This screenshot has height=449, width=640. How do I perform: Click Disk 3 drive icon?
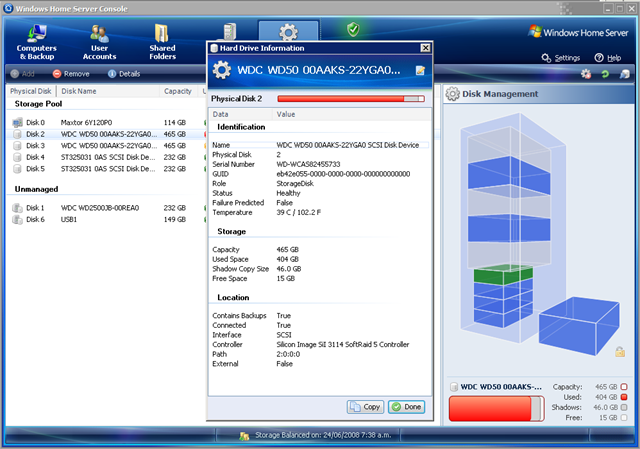(x=18, y=146)
